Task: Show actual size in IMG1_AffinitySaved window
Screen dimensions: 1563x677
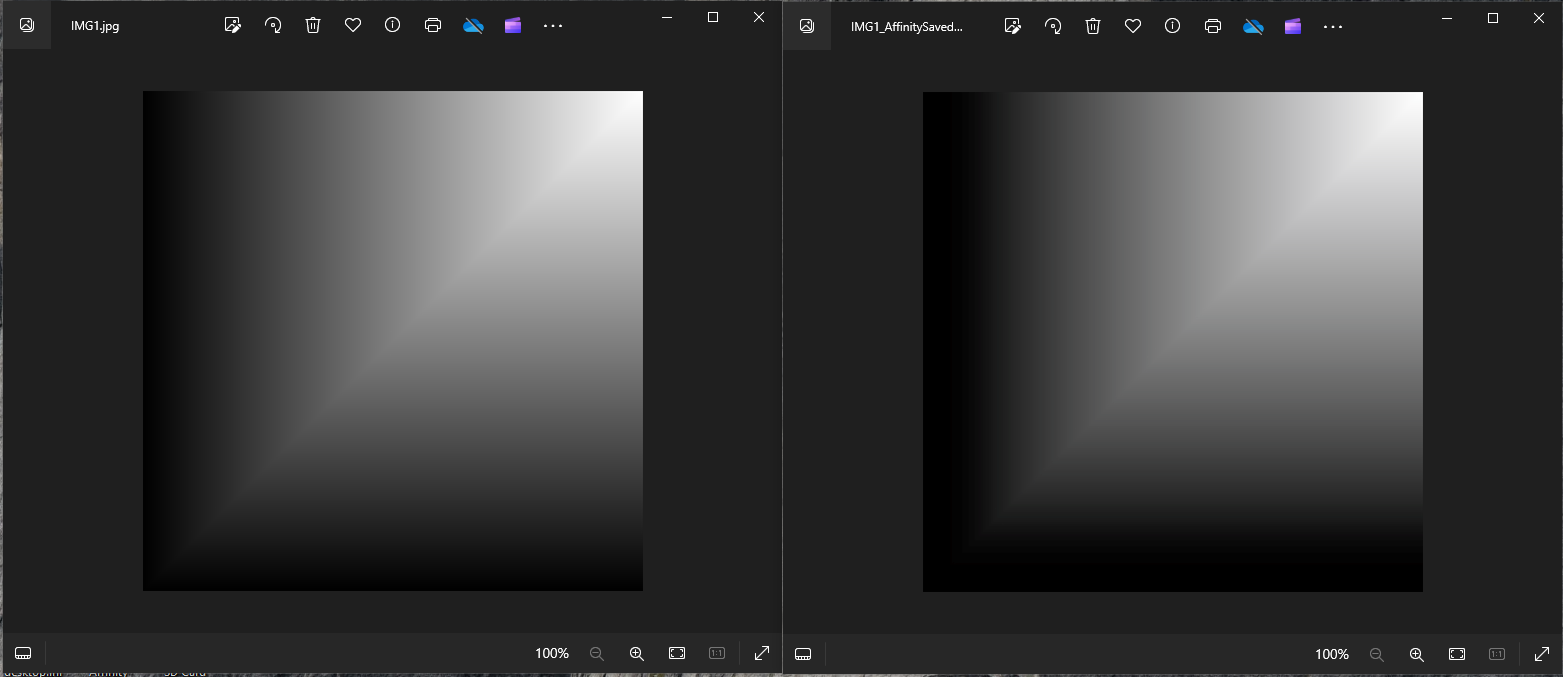Action: click(x=1497, y=654)
